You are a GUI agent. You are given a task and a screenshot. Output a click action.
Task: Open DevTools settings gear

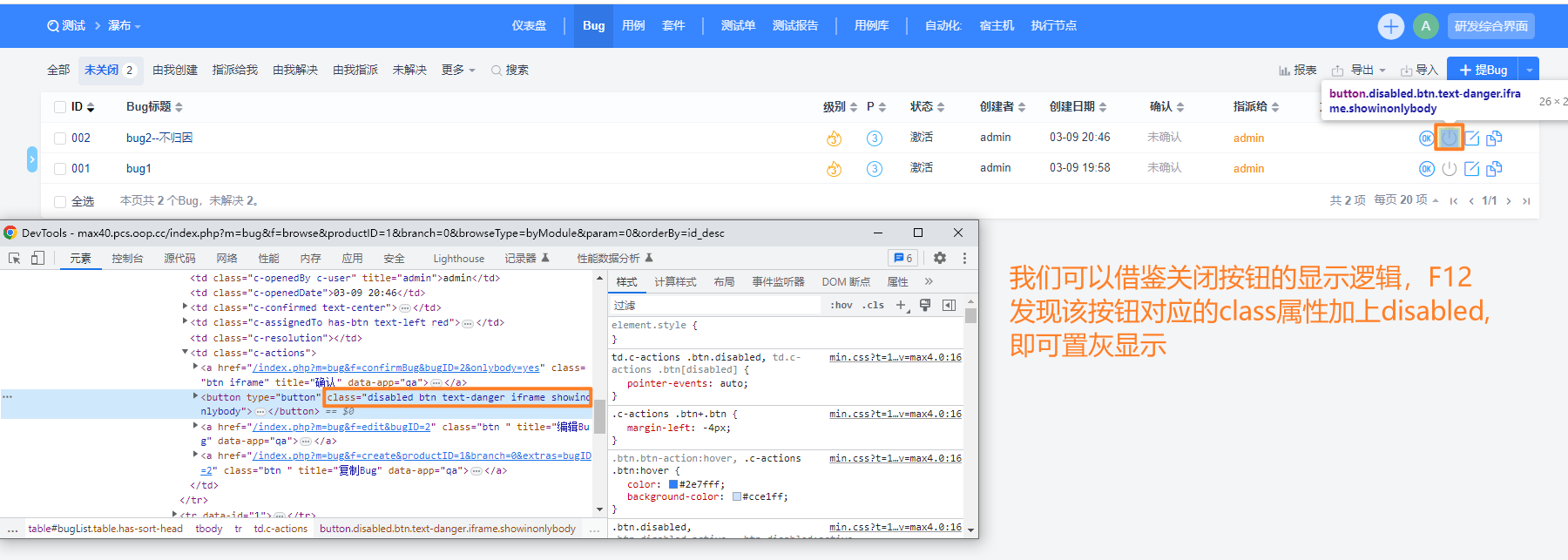(x=939, y=258)
